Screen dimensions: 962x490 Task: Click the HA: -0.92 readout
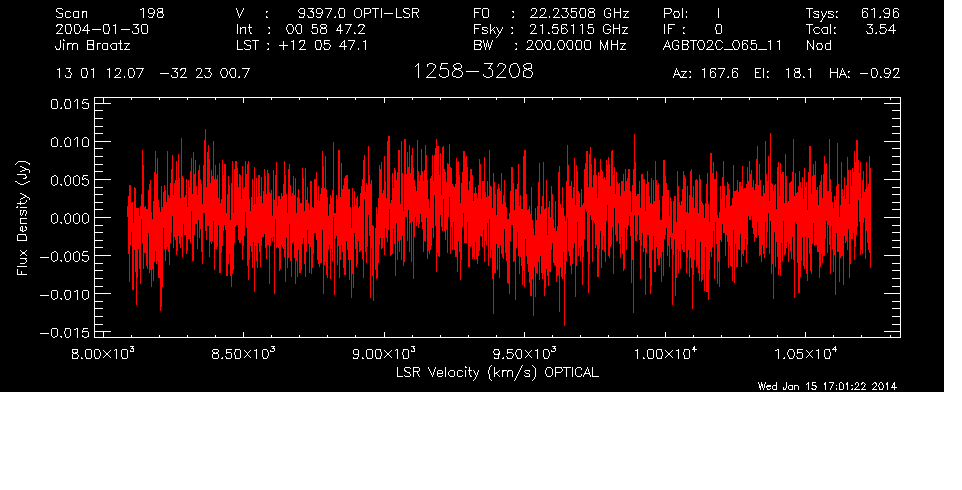[x=864, y=74]
